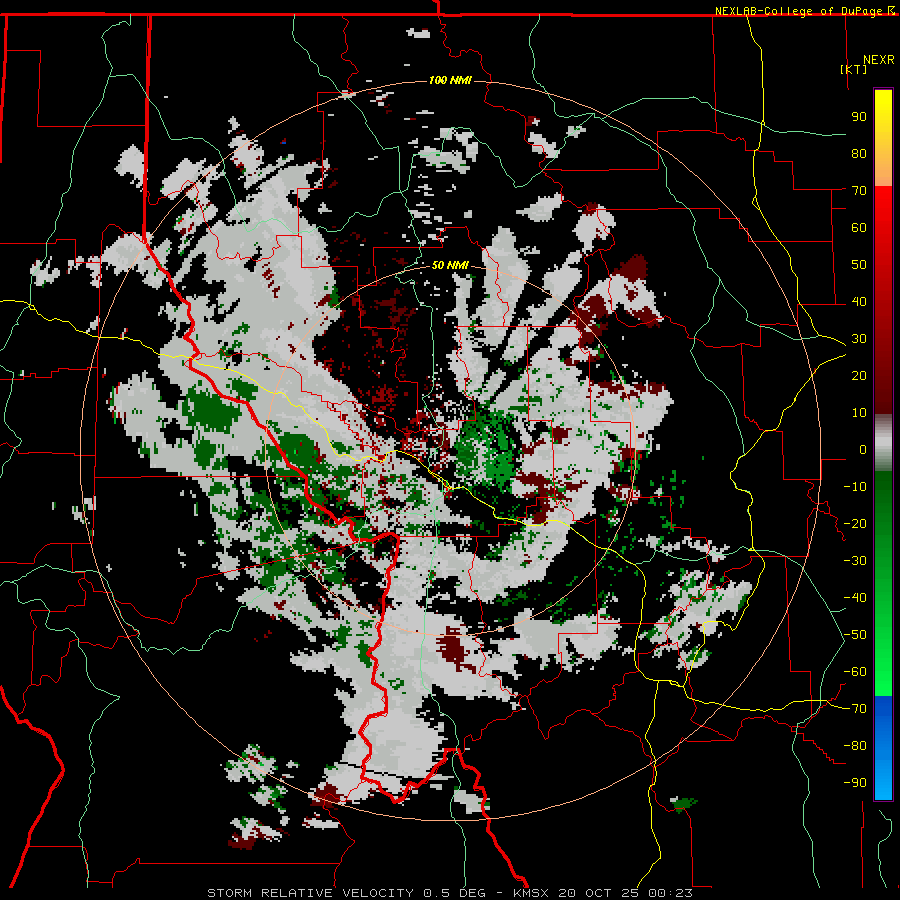This screenshot has width=900, height=900.
Task: Click the -70 knot scale value
Action: tap(855, 709)
